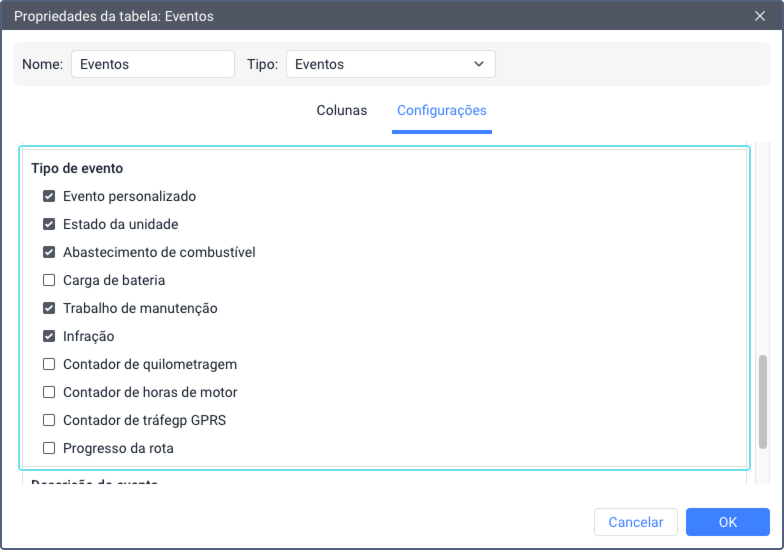Toggle the Infração checkbox off

click(49, 337)
